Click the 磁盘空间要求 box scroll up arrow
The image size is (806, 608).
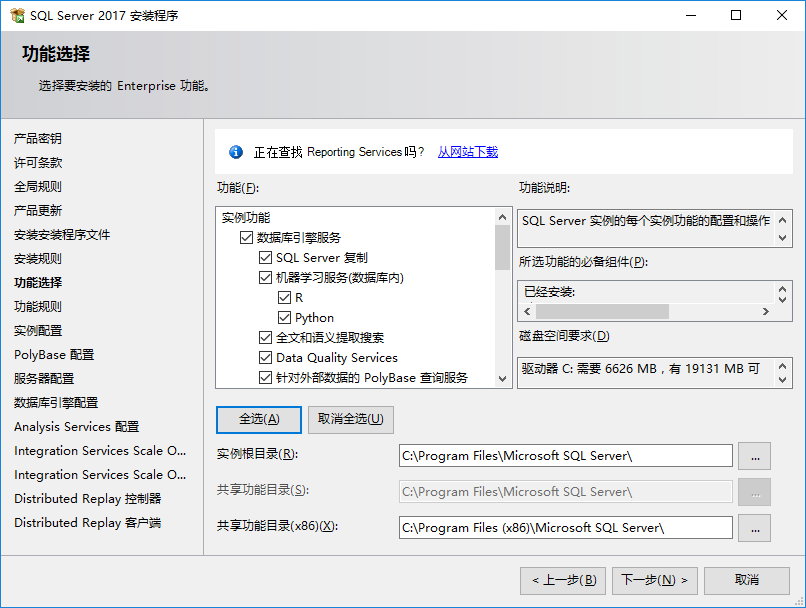pos(782,366)
